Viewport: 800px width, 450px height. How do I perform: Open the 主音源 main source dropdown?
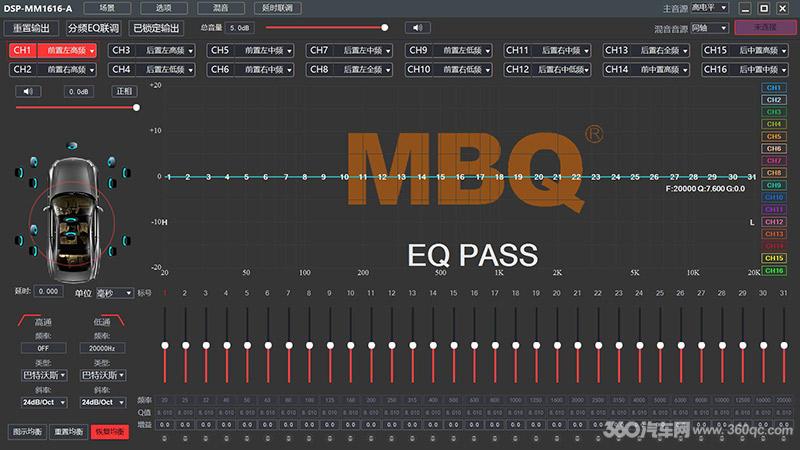[709, 8]
